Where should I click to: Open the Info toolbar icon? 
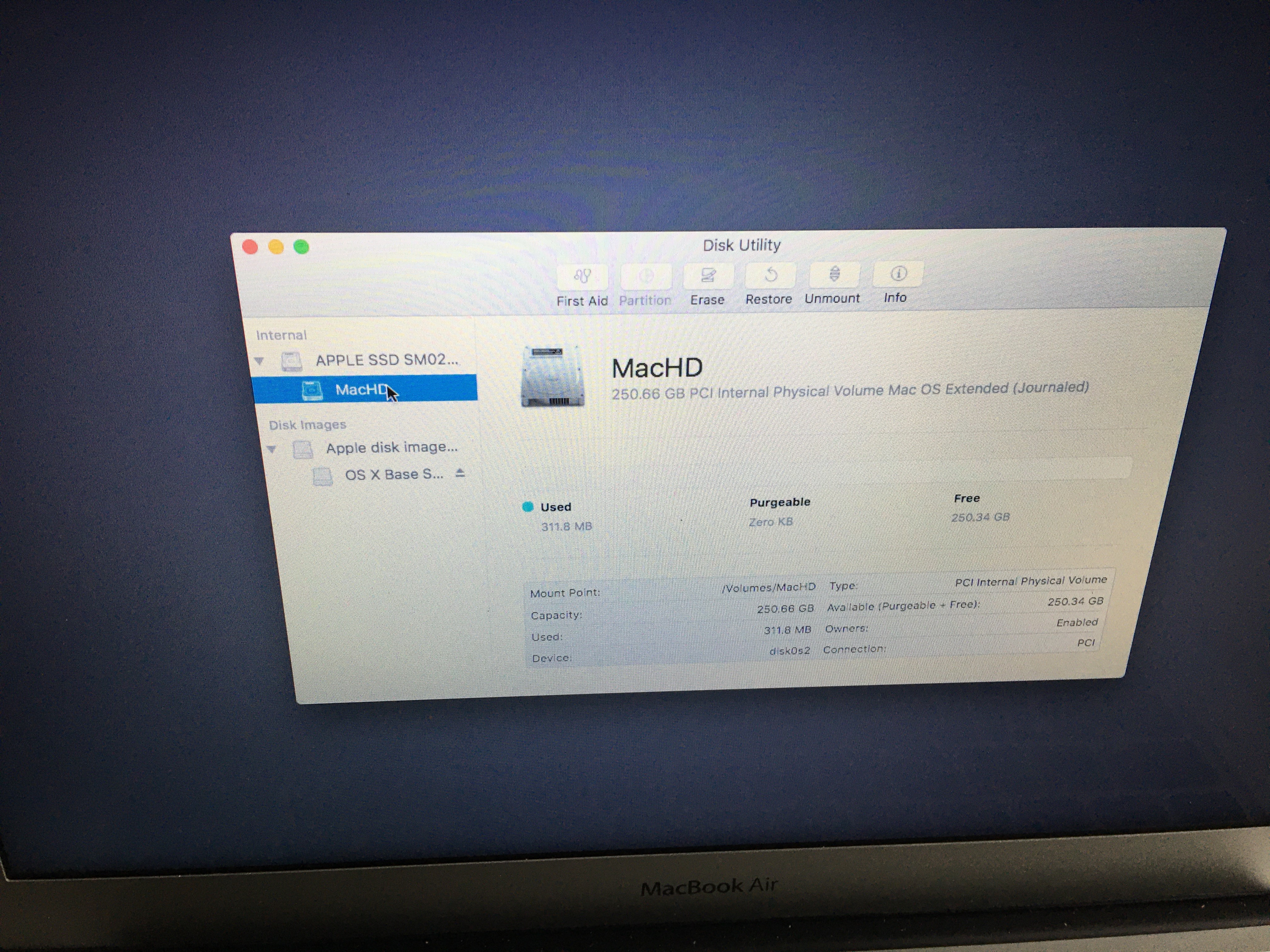tap(897, 274)
